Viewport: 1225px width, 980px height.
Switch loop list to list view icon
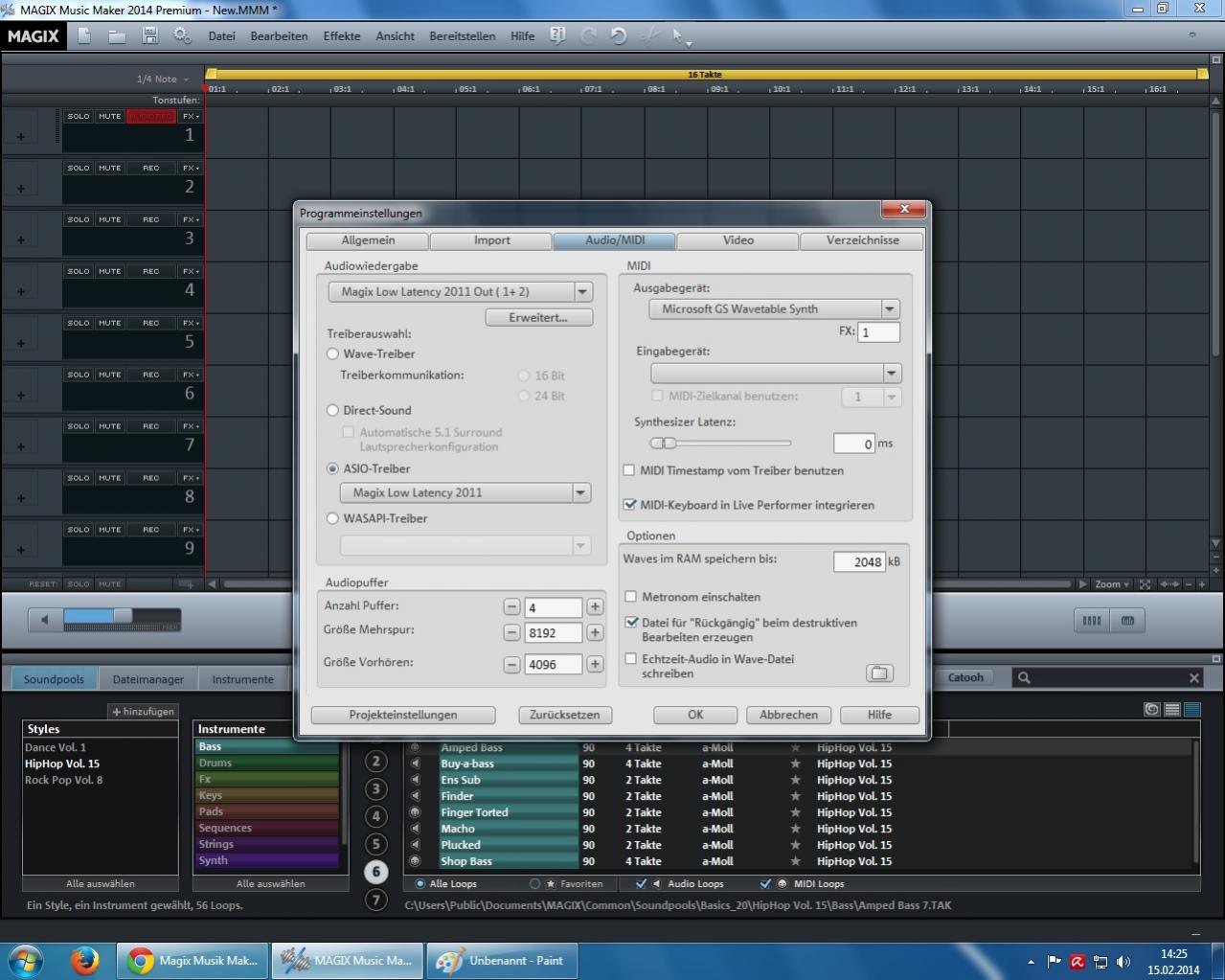1172,710
